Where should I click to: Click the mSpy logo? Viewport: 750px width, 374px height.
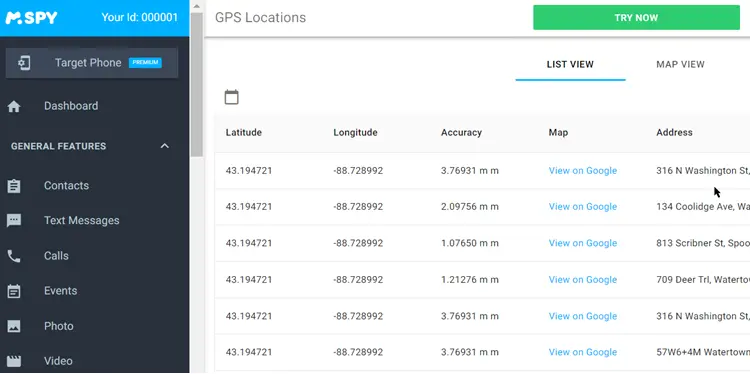31,18
